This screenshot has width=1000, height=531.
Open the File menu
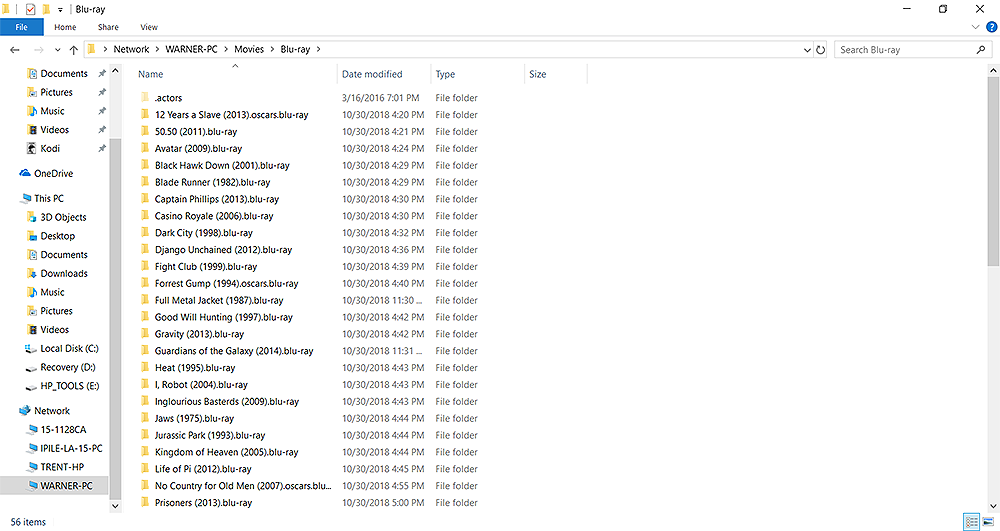pyautogui.click(x=22, y=27)
